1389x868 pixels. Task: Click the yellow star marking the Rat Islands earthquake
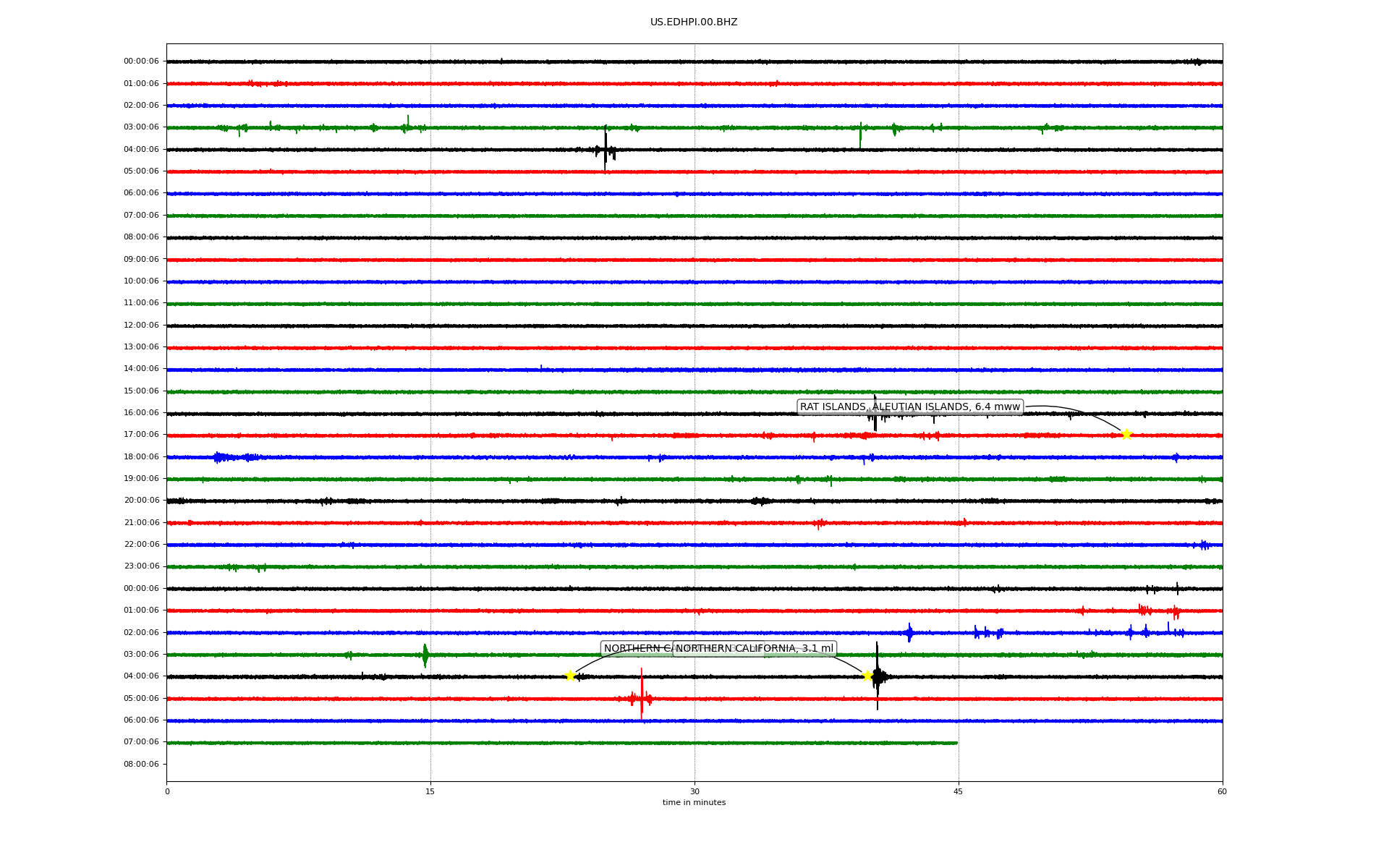point(1126,434)
